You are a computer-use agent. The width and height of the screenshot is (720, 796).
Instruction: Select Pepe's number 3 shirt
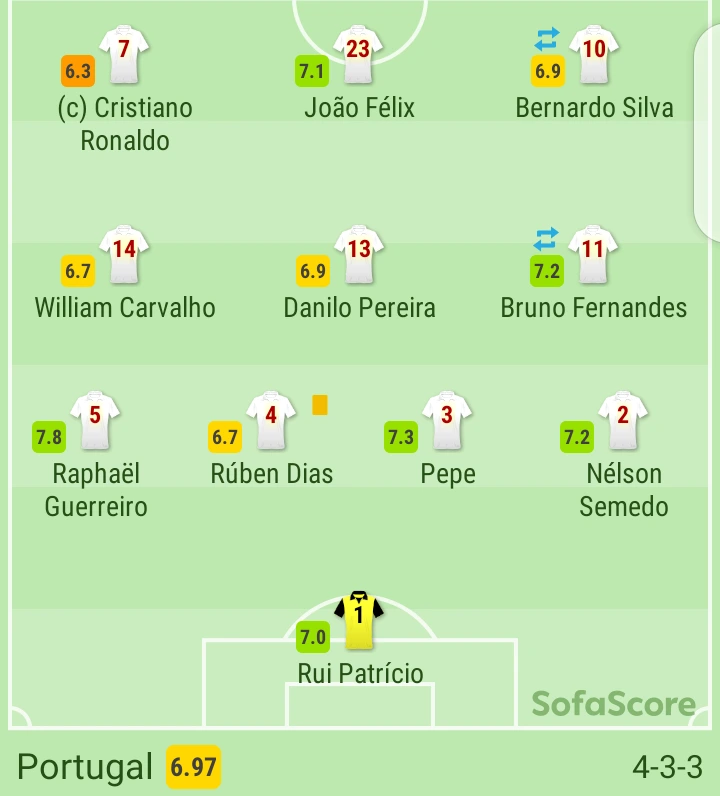click(447, 420)
